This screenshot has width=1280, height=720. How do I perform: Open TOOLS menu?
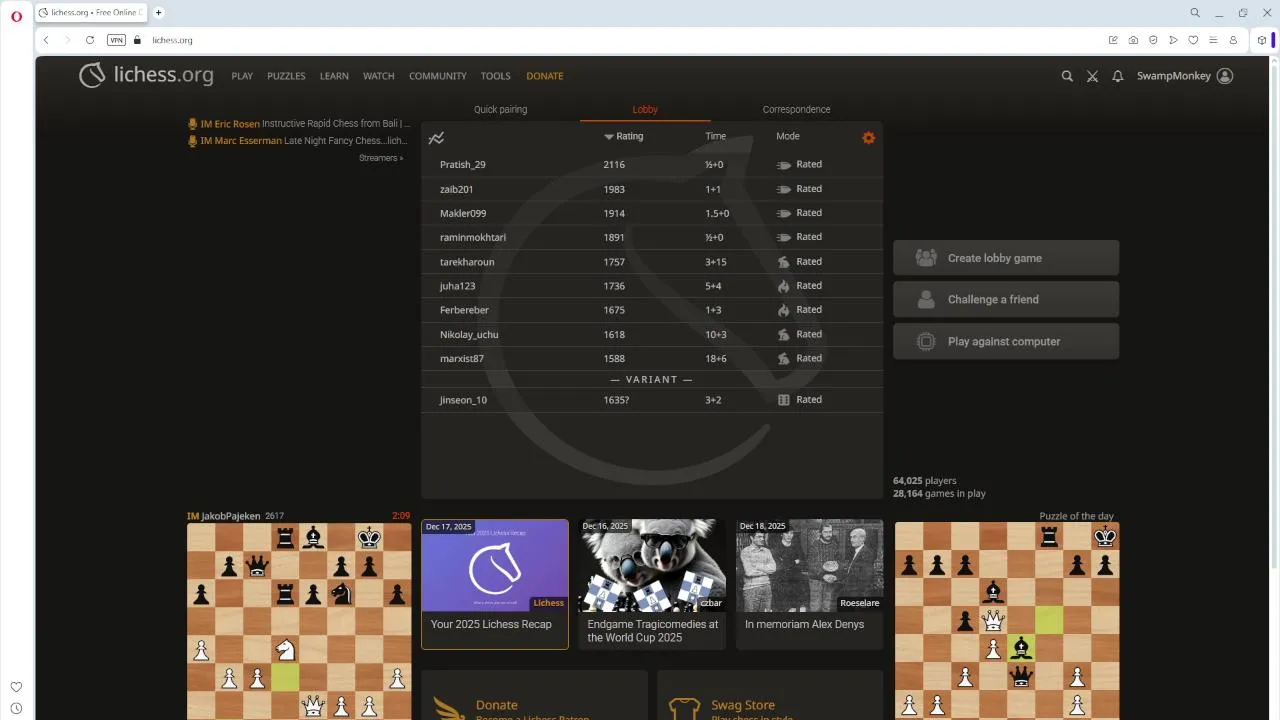495,76
